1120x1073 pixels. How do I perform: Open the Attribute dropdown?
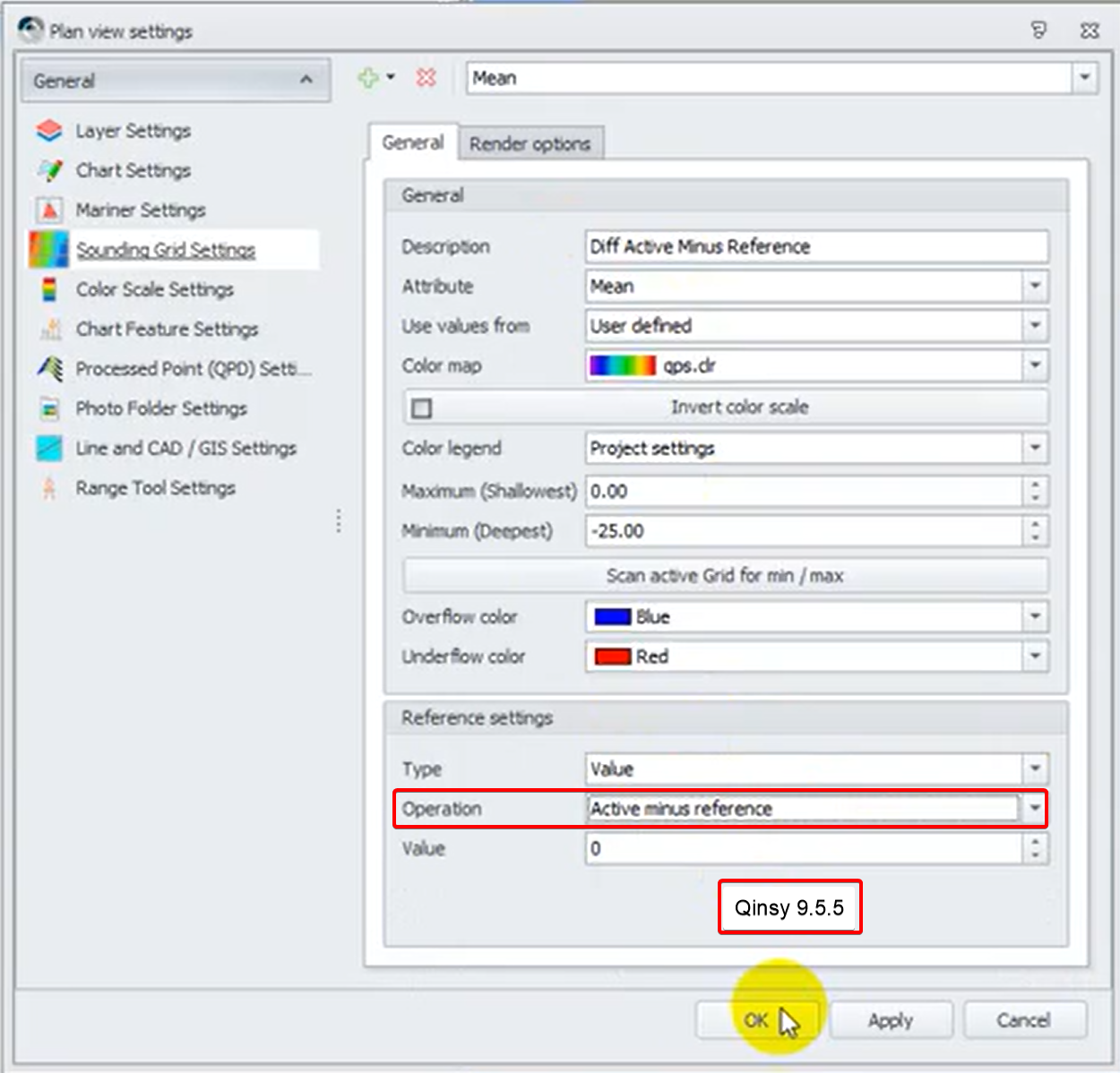[1035, 287]
